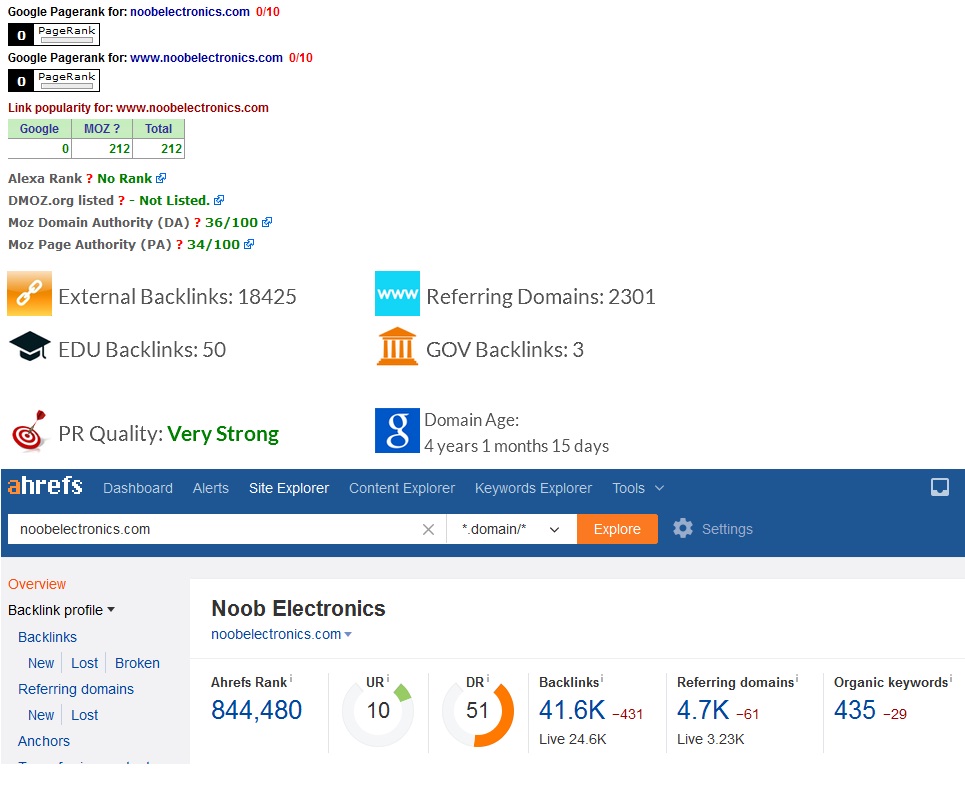Switch to Content Explorer tab

pos(402,488)
